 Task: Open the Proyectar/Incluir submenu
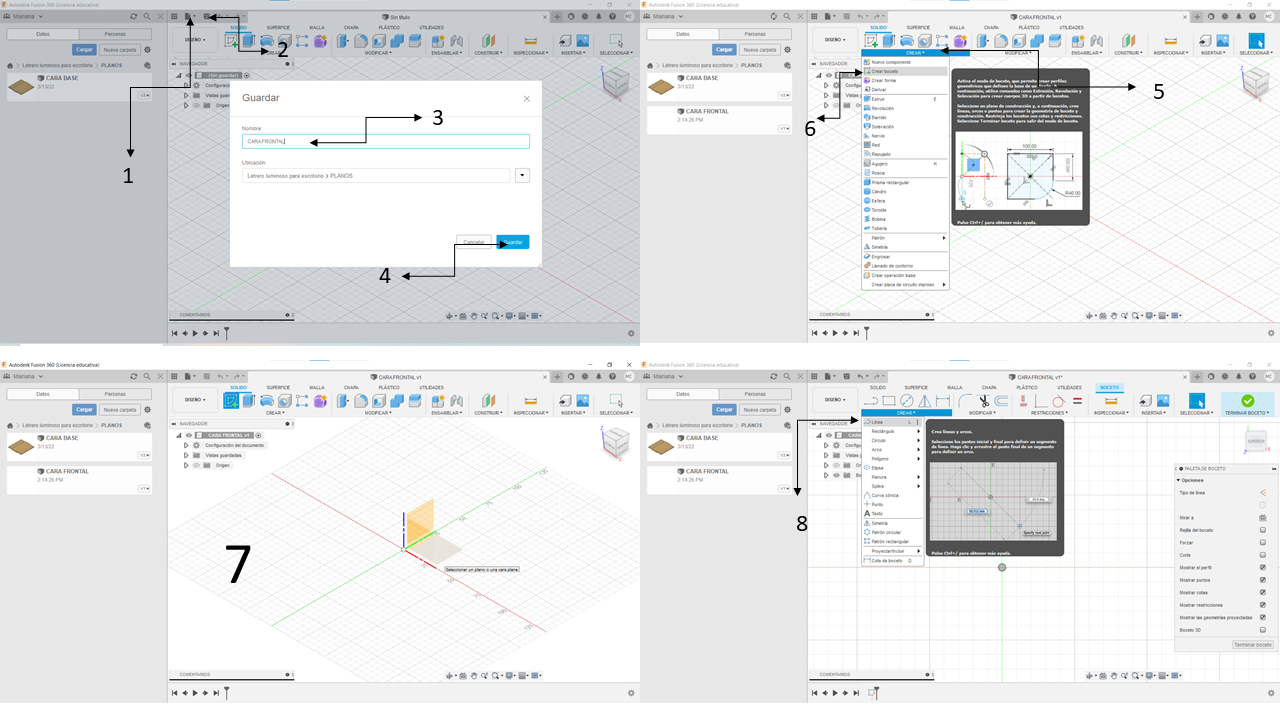(x=891, y=551)
